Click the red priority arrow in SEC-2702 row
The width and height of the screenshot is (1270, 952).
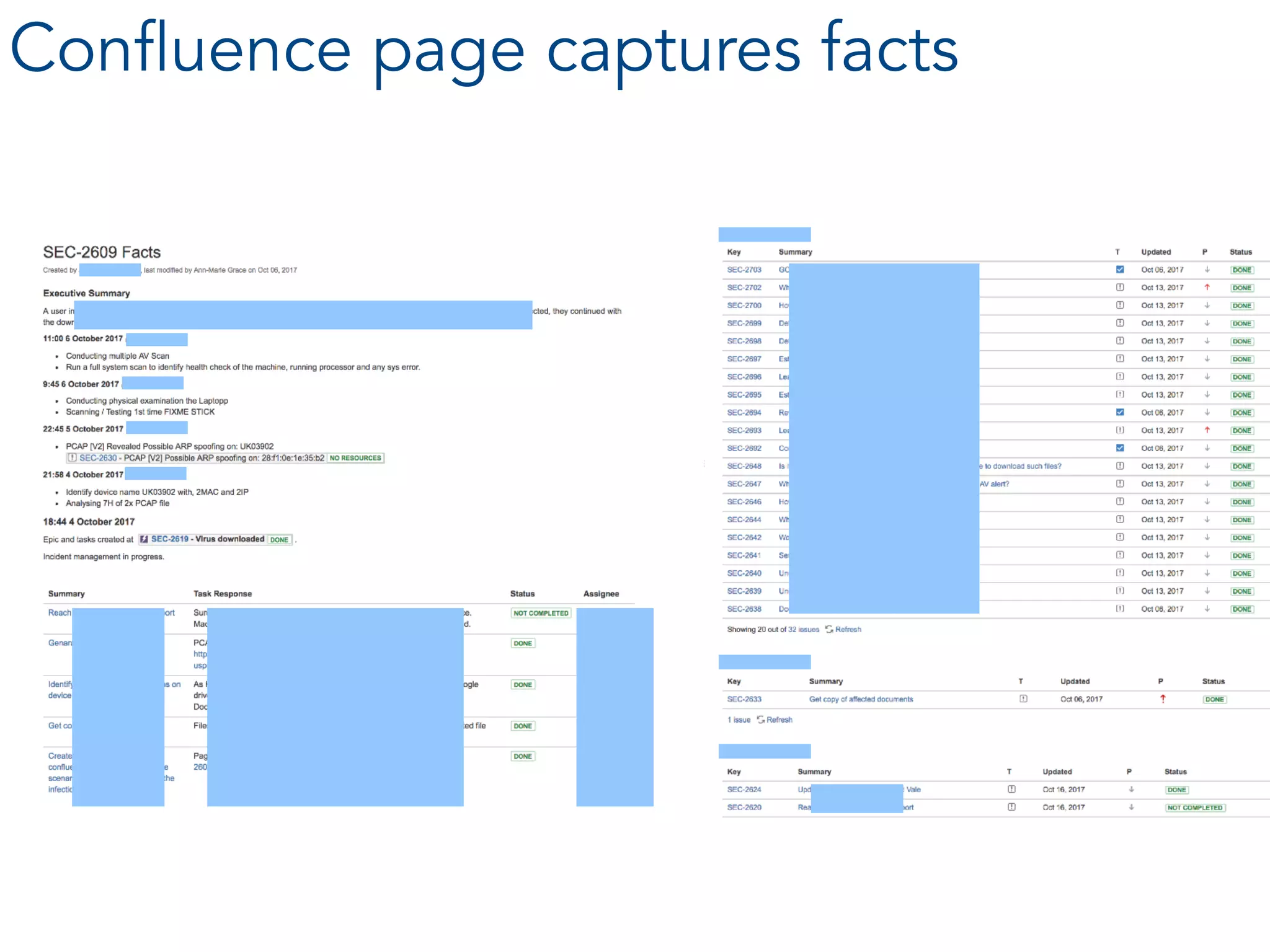pos(1207,288)
